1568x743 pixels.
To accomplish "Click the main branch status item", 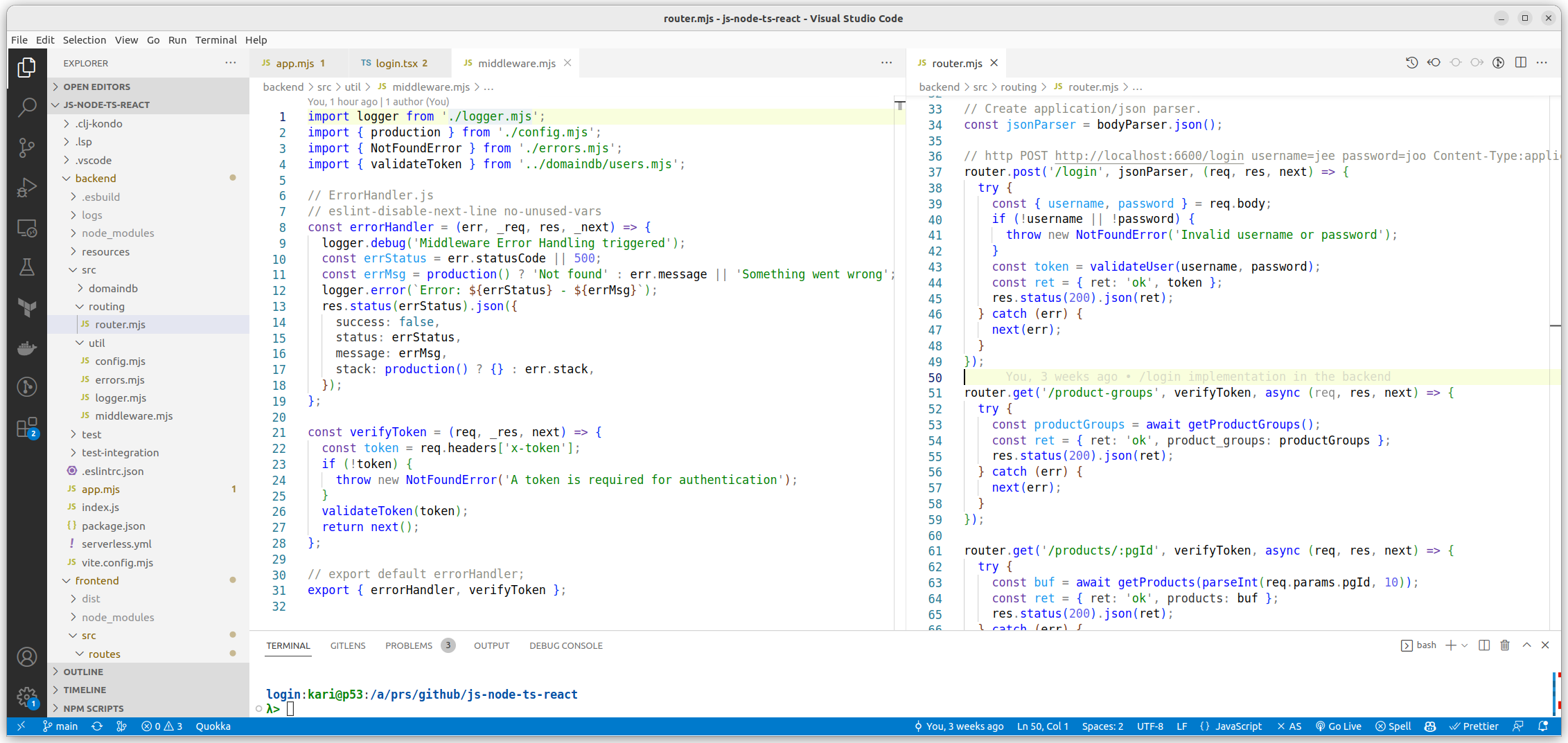I will click(x=60, y=726).
